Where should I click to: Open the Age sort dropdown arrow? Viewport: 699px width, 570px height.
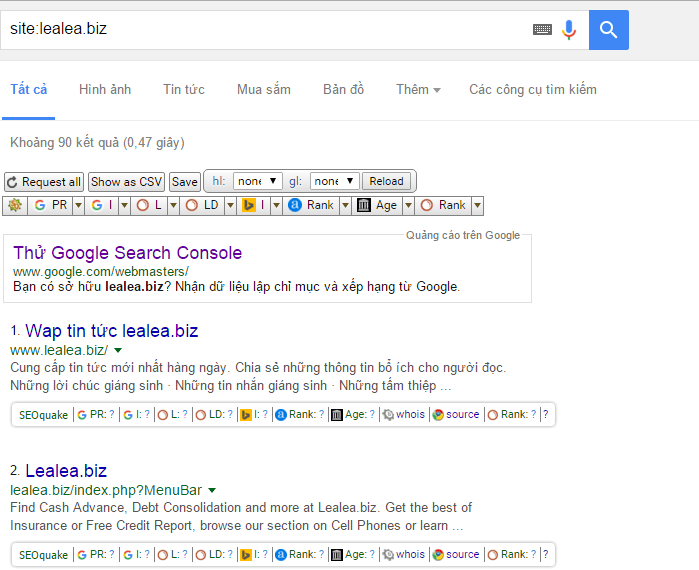pyautogui.click(x=408, y=205)
